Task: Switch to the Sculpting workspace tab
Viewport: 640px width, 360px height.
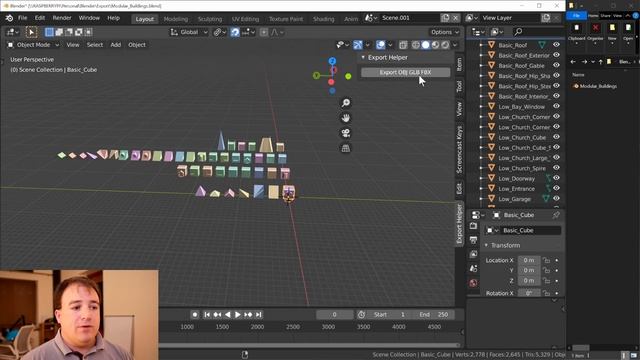Action: tap(210, 19)
